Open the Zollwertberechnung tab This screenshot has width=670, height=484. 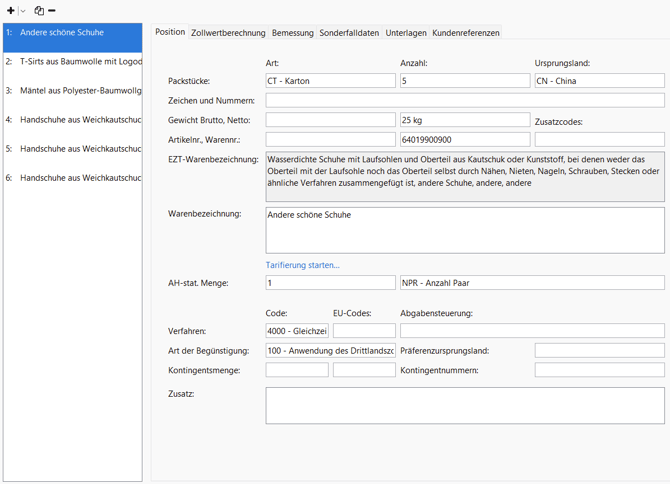[228, 33]
